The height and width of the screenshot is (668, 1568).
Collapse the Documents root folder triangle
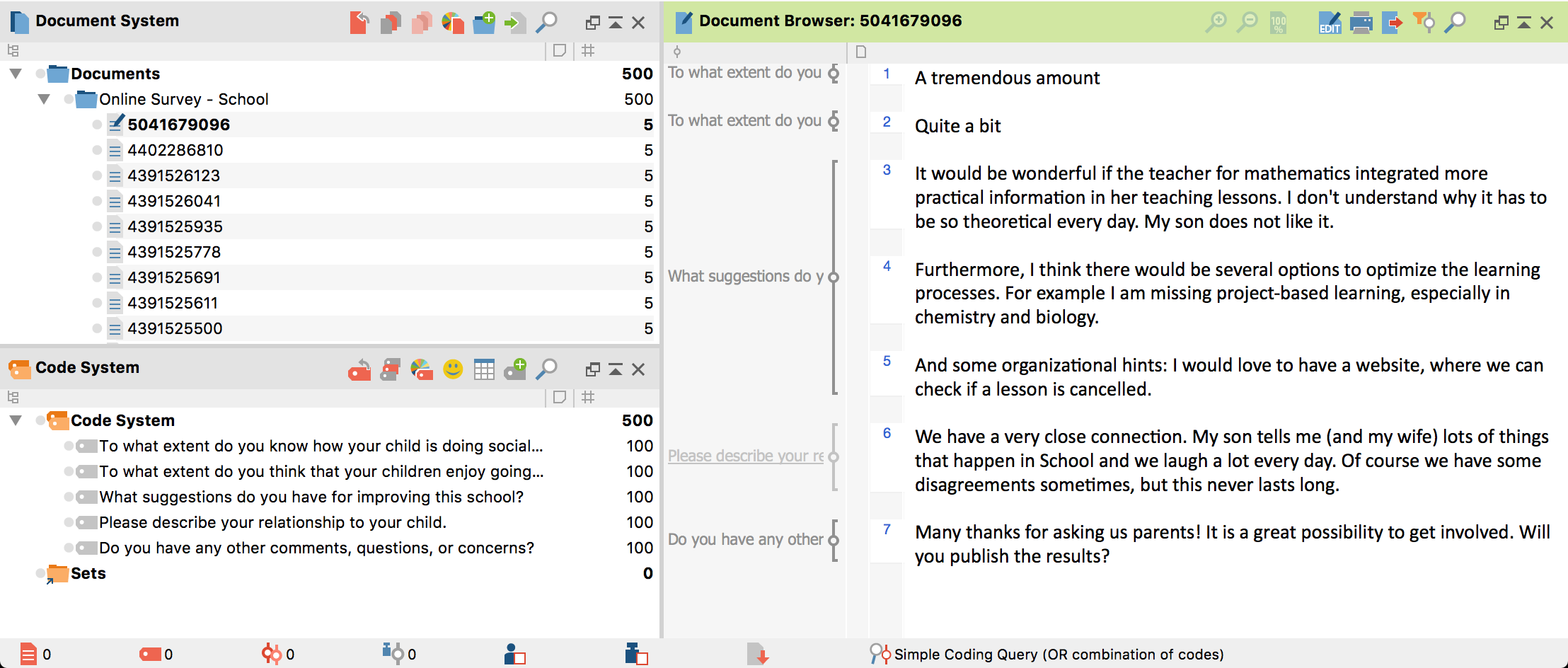coord(16,74)
